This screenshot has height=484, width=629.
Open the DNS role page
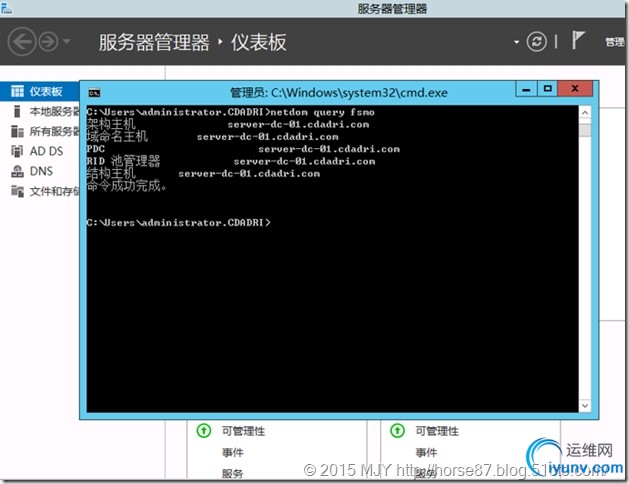click(x=40, y=171)
